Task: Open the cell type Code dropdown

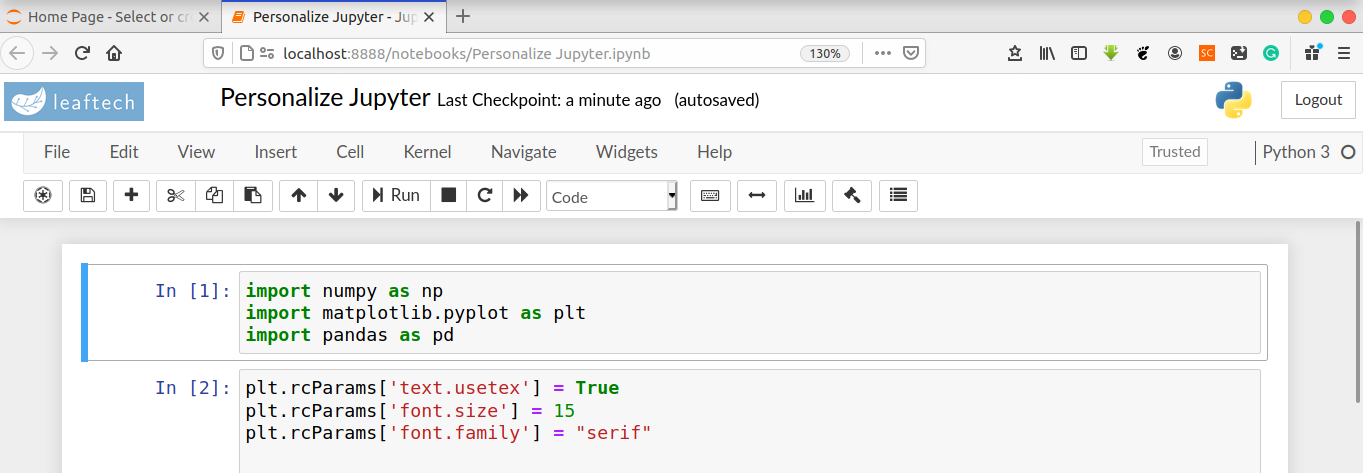Action: coord(612,197)
